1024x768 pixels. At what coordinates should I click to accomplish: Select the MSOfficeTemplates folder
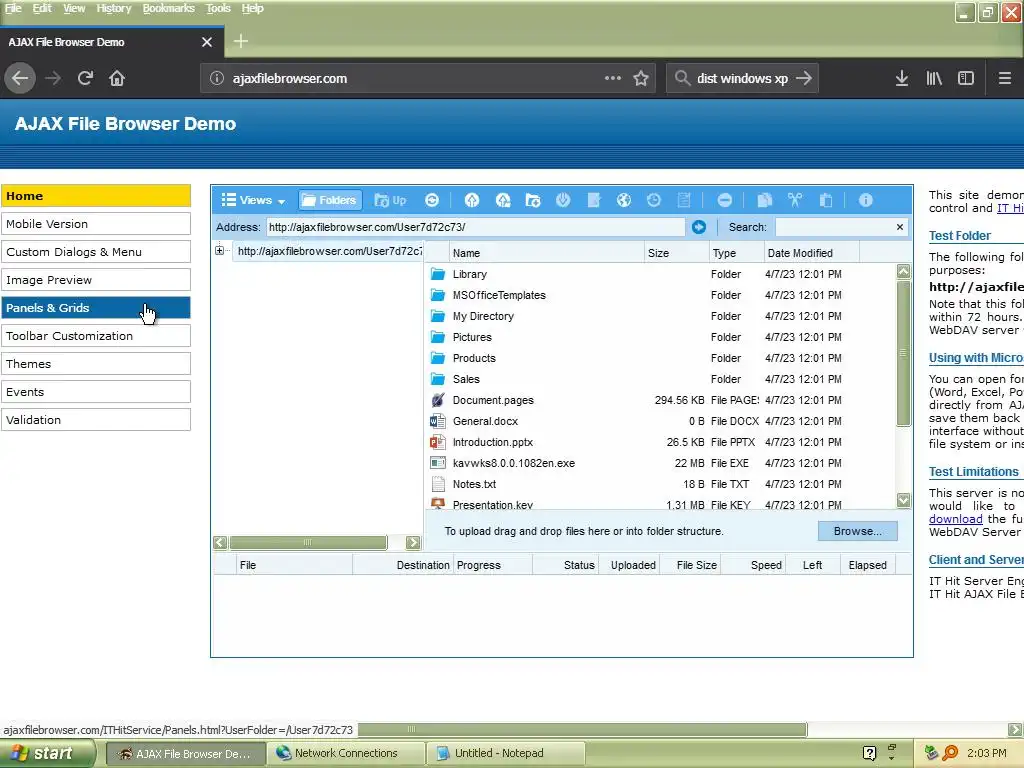[661, 295]
